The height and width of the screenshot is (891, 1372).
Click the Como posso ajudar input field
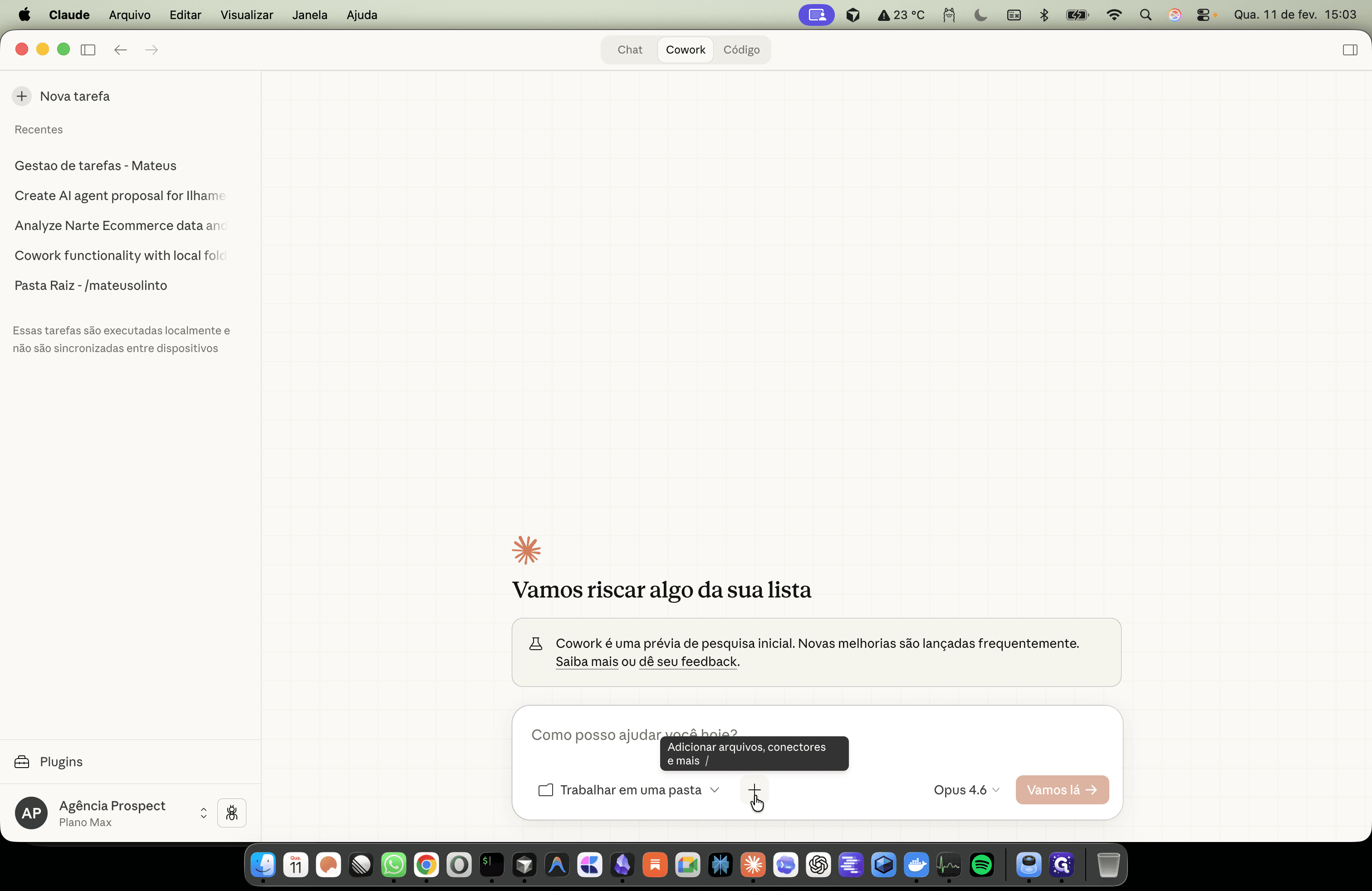816,735
